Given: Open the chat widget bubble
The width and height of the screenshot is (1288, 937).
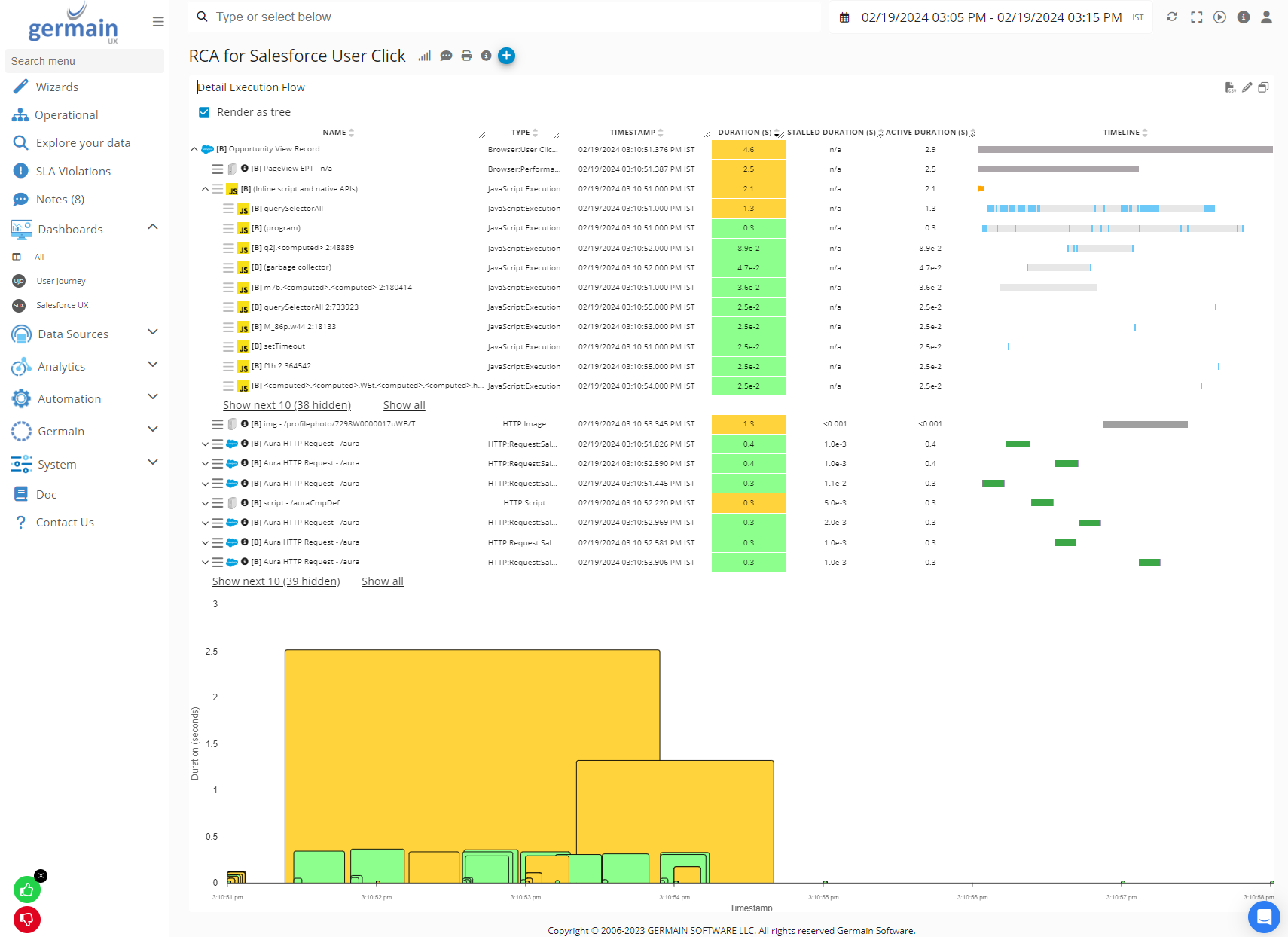Looking at the screenshot, I should (x=1264, y=917).
